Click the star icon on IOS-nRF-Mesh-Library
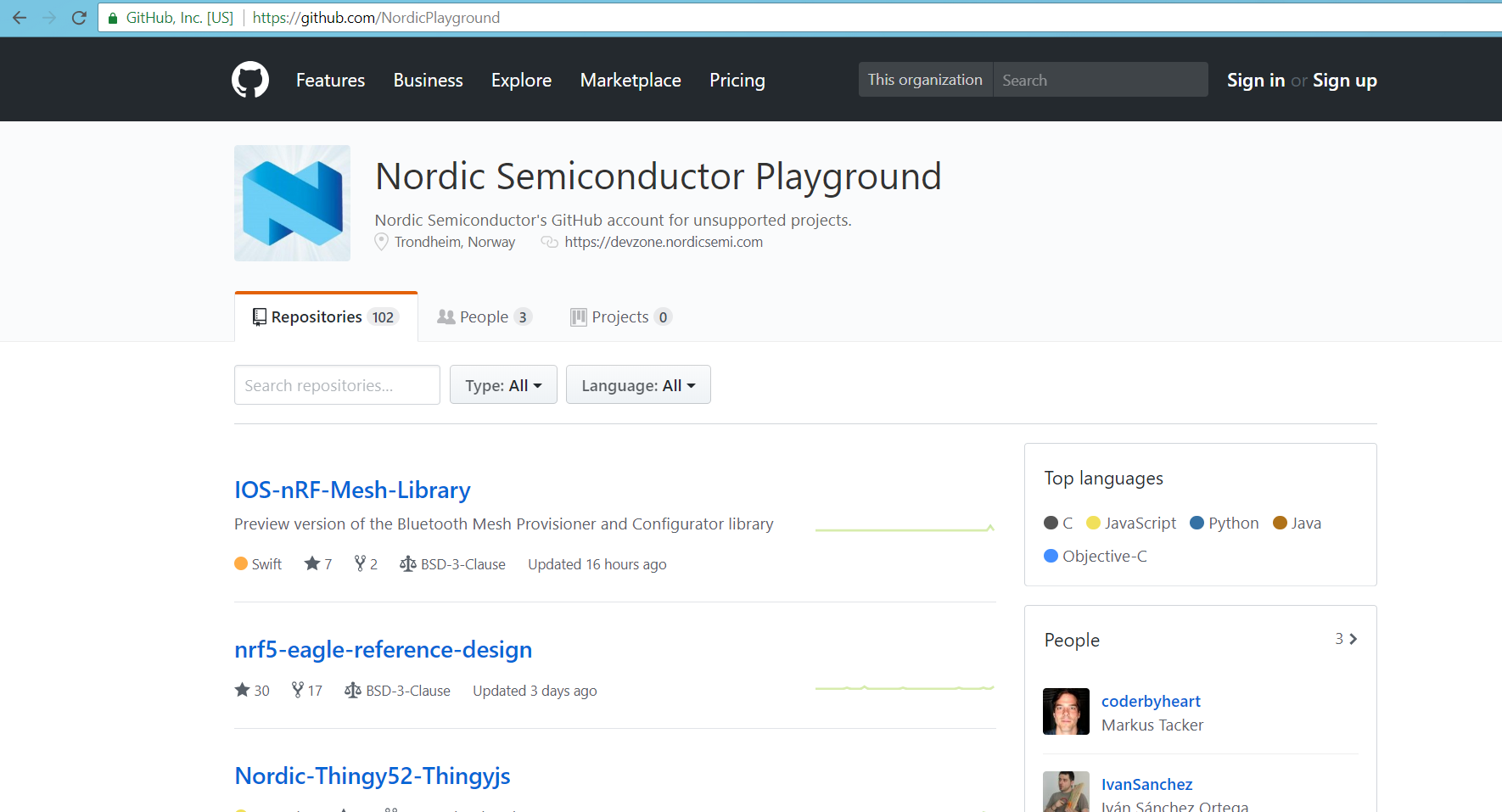This screenshot has width=1502, height=812. pos(312,563)
